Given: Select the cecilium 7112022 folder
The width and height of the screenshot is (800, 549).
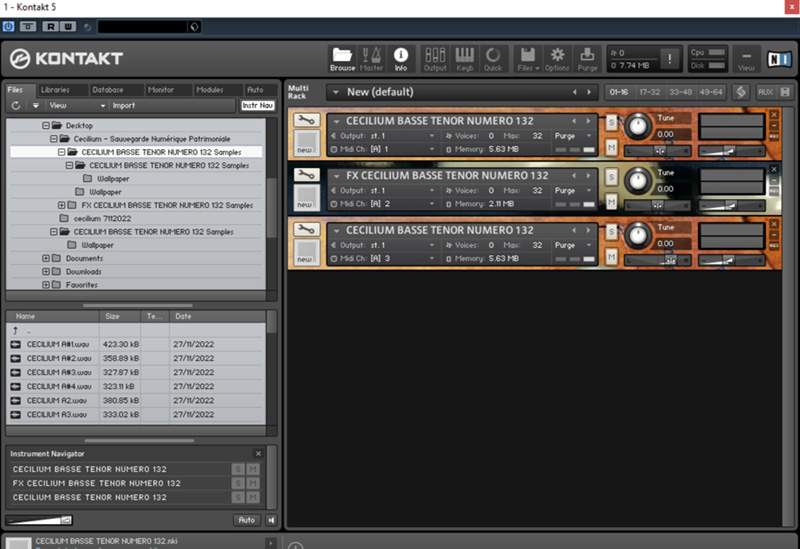Looking at the screenshot, I should pyautogui.click(x=102, y=218).
